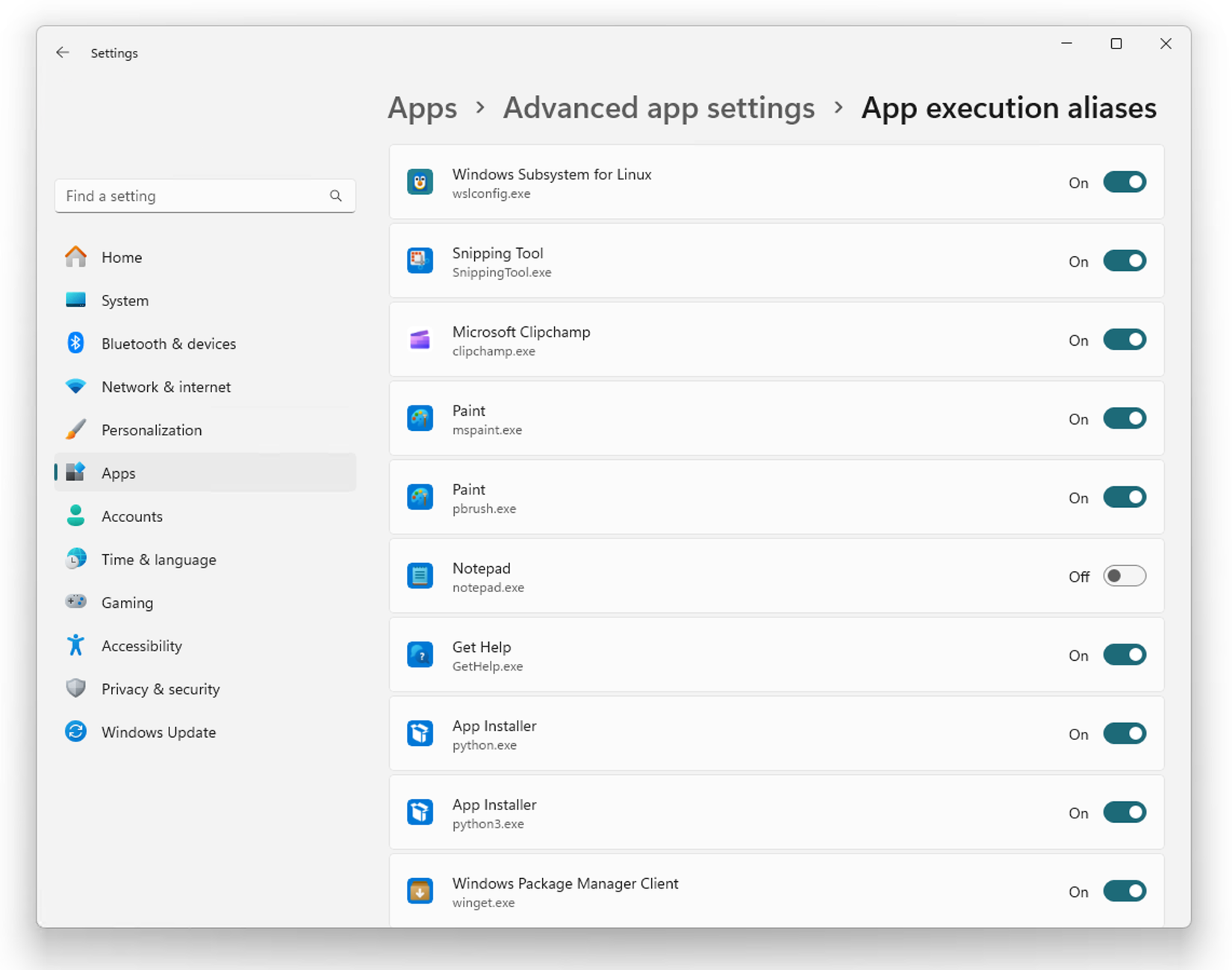This screenshot has height=970, width=1232.
Task: Click the Notepad icon
Action: (x=420, y=576)
